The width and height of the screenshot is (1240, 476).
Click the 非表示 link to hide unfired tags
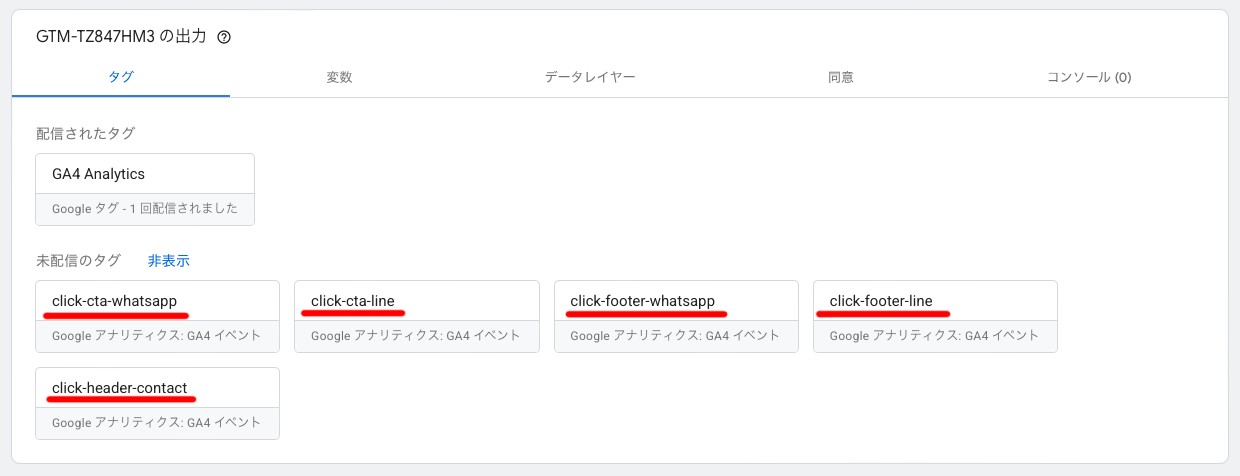[168, 261]
